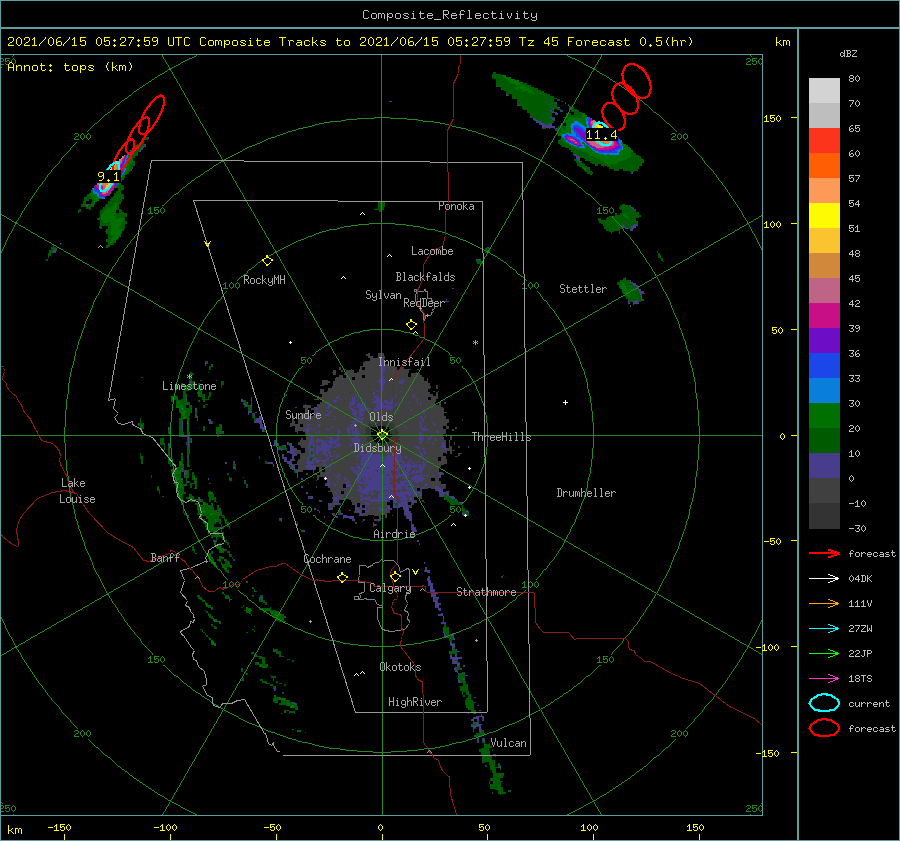Click the Stettler town label
900x841 pixels.
click(583, 289)
